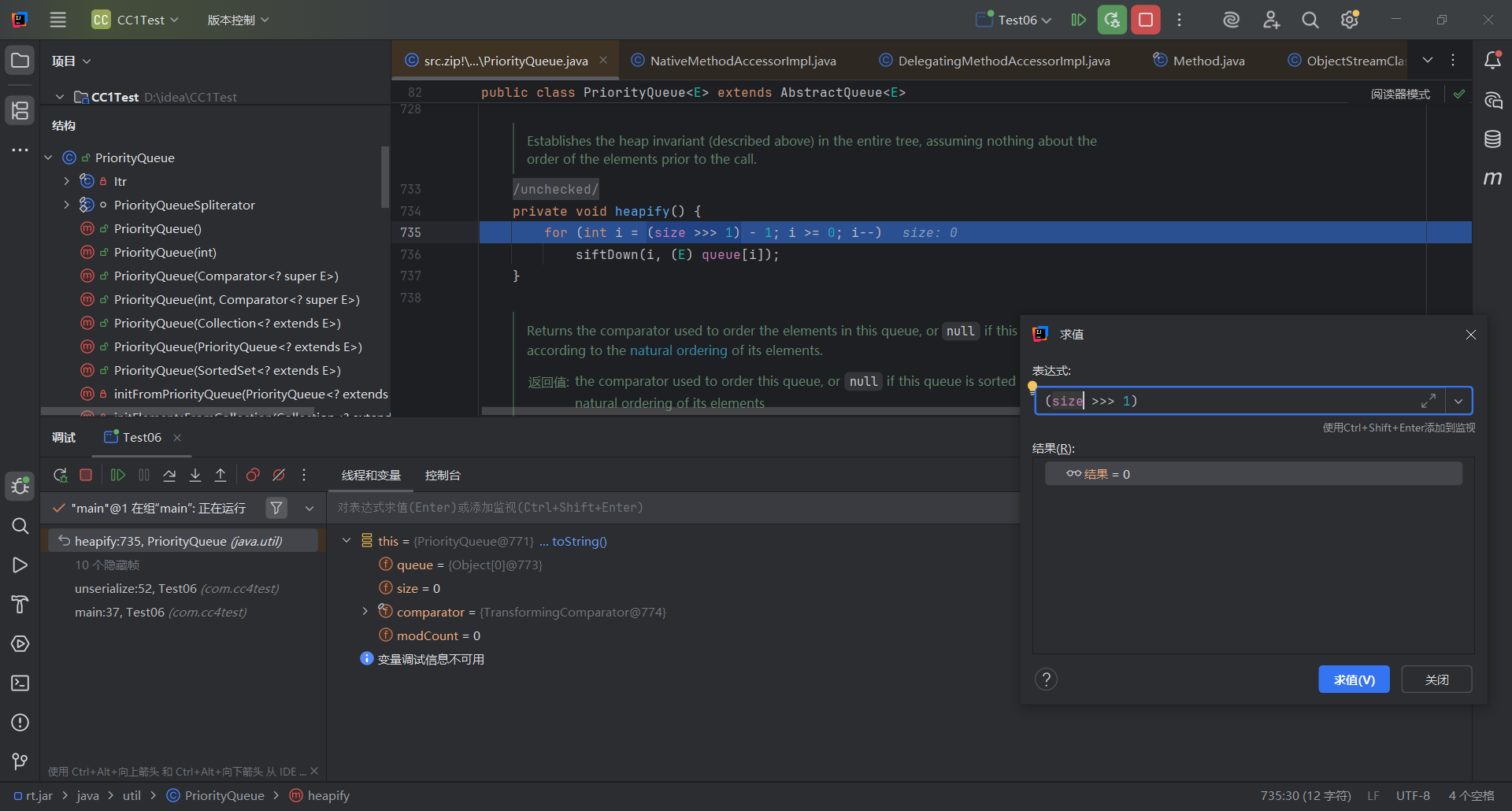This screenshot has height=811, width=1512.
Task: Switch to NativeMethodAccessorImpl.java tab
Action: click(733, 61)
